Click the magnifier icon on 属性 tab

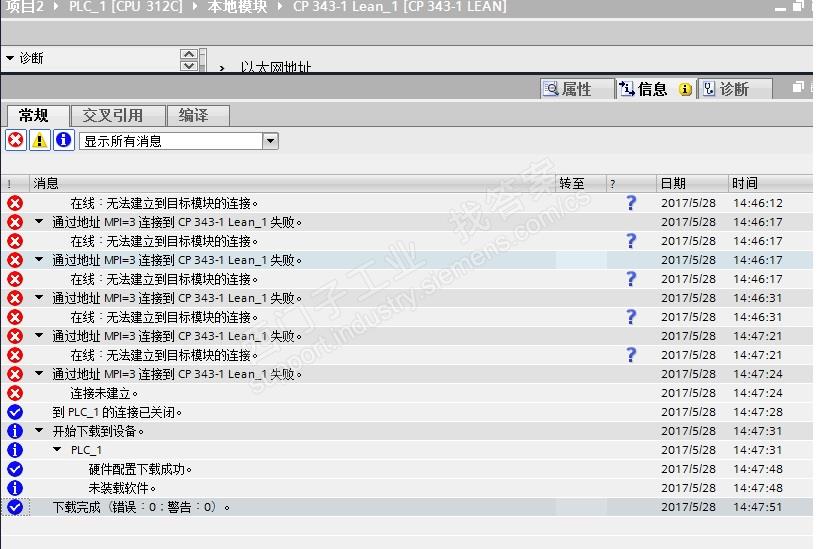point(551,89)
